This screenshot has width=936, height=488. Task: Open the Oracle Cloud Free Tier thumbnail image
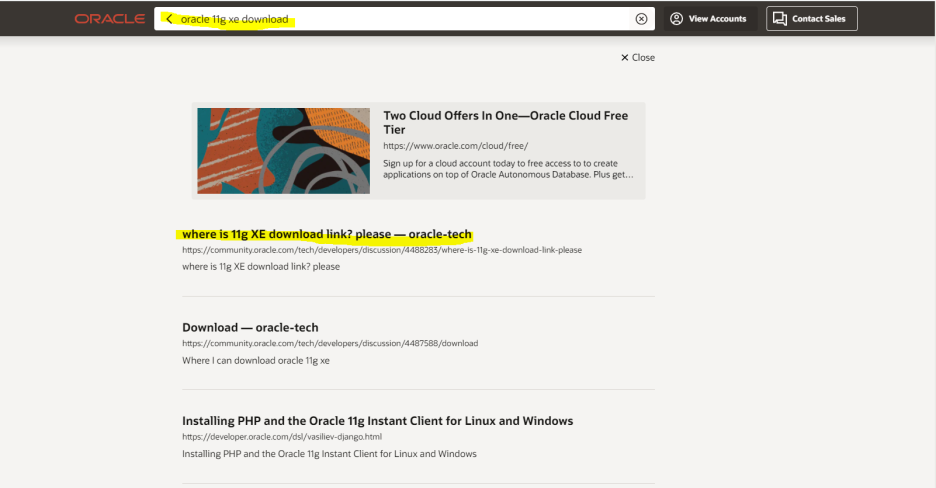[284, 151]
